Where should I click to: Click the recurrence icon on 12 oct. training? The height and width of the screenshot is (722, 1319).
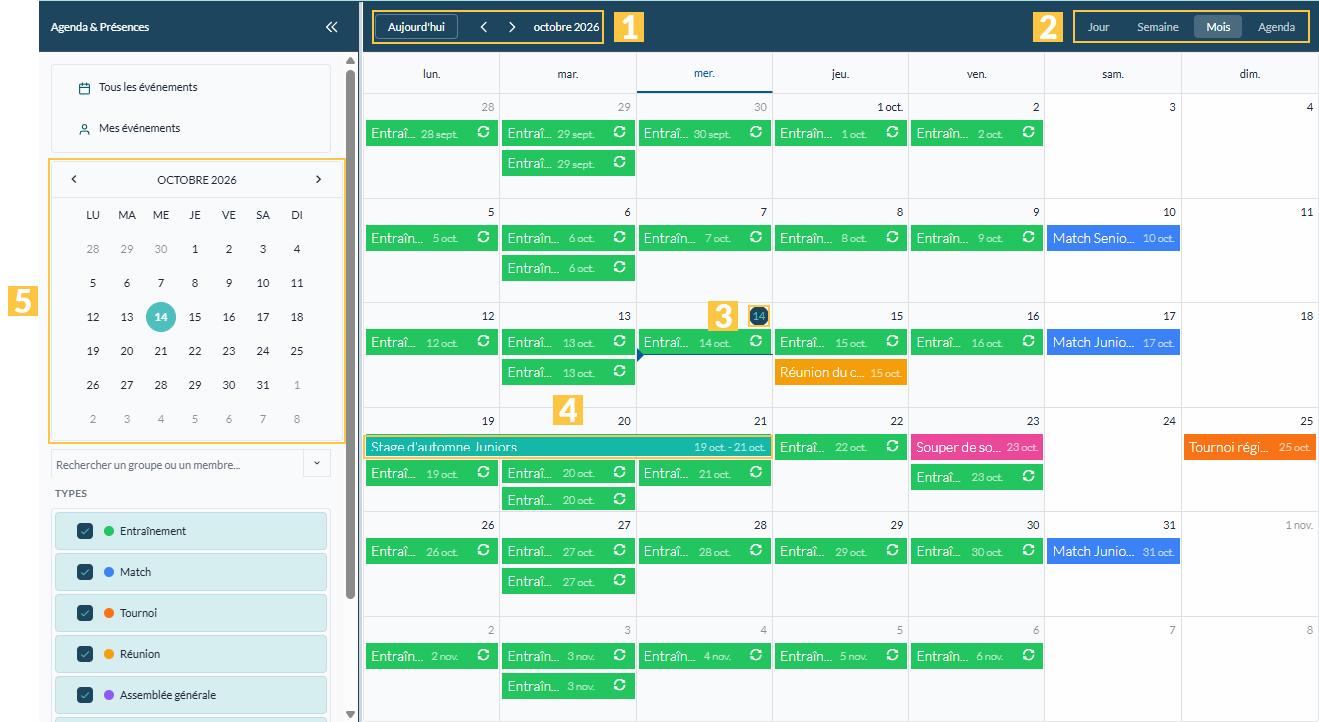[483, 342]
